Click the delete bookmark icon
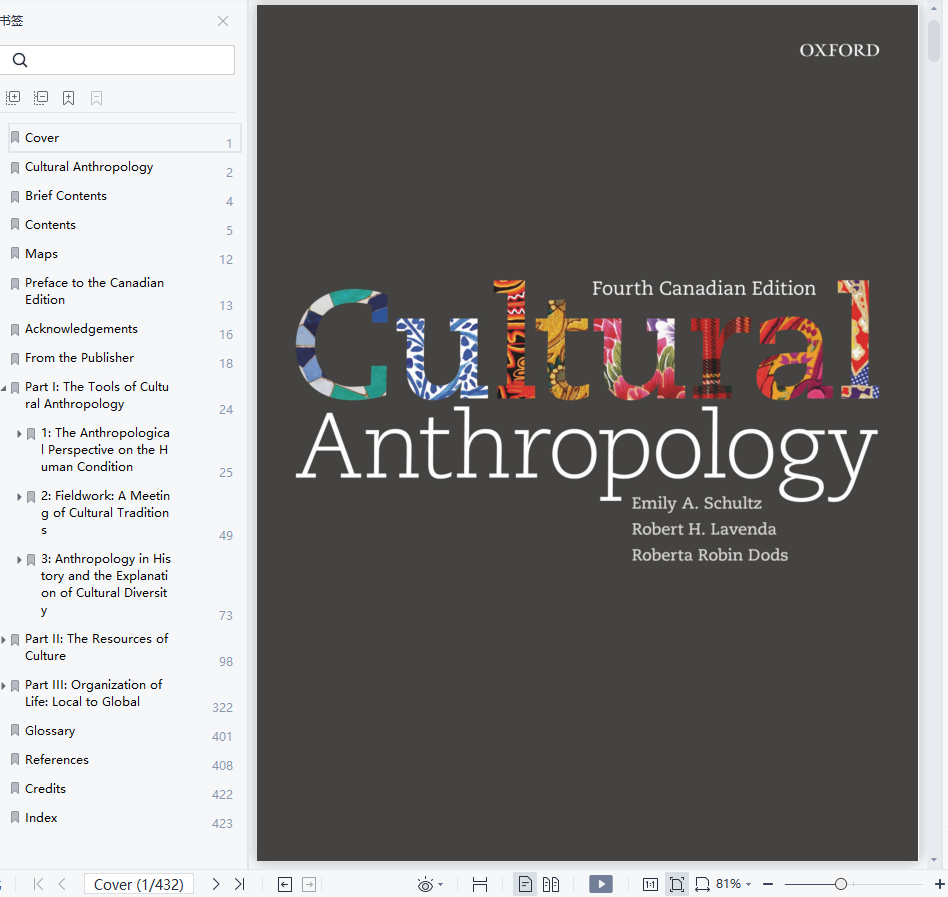The width and height of the screenshot is (948, 897). tap(96, 98)
